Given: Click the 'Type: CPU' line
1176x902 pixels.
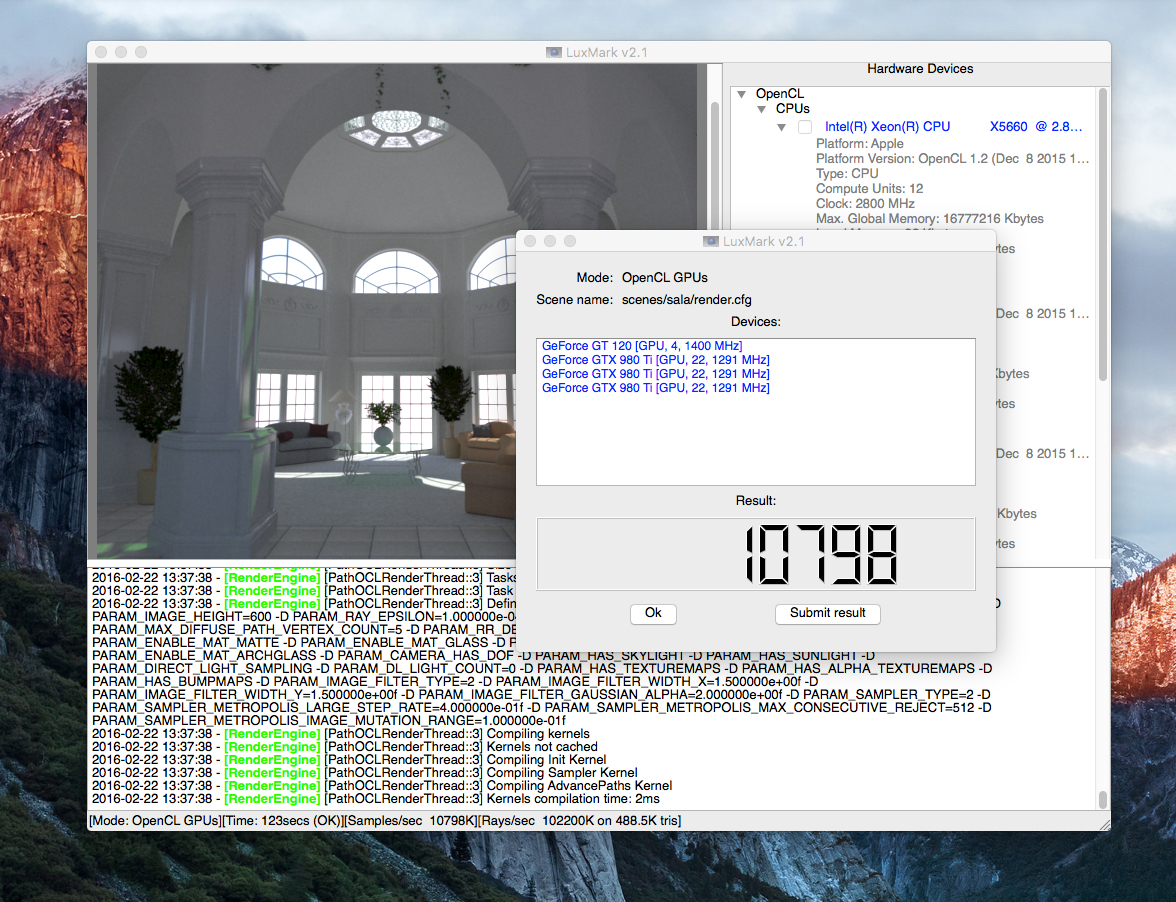Looking at the screenshot, I should (x=847, y=174).
